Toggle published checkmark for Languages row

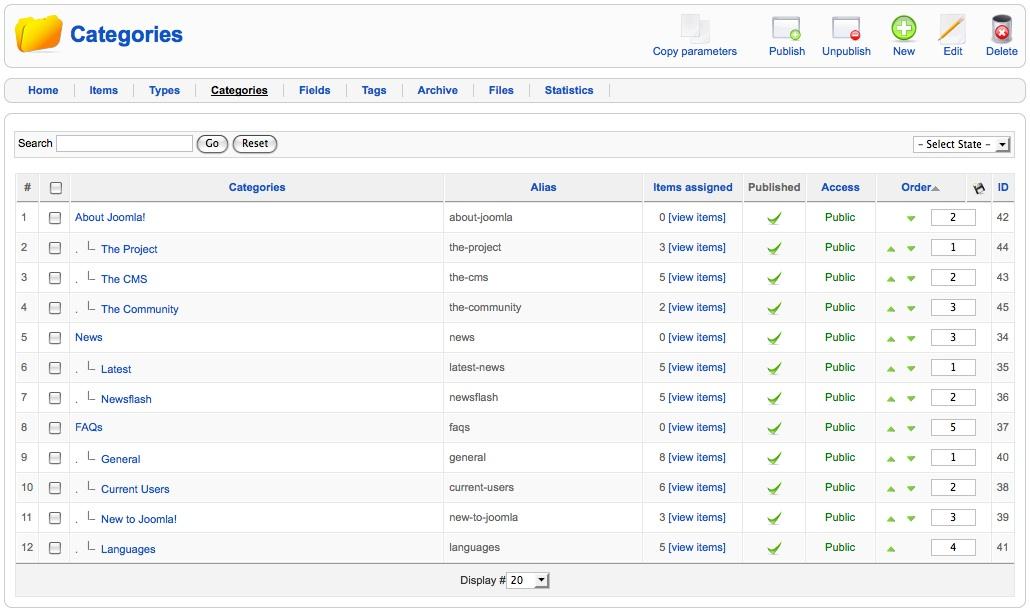tap(774, 548)
